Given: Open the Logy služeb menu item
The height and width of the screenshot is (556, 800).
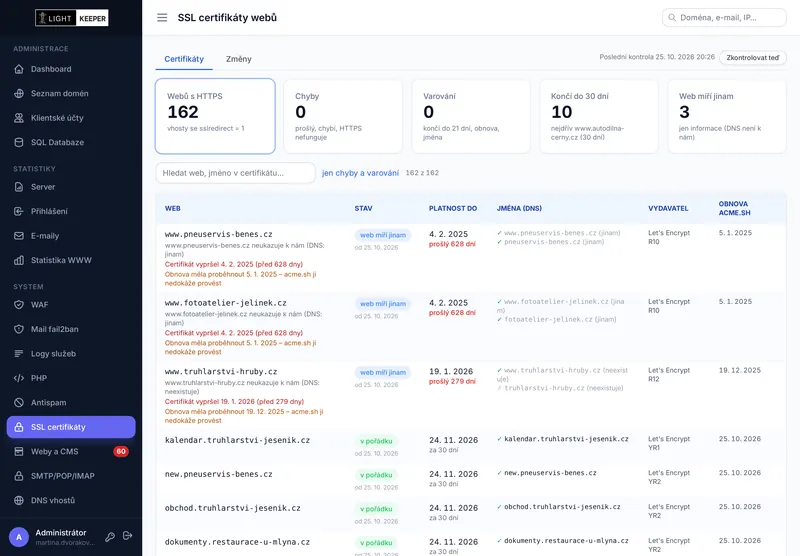Looking at the screenshot, I should click(71, 353).
